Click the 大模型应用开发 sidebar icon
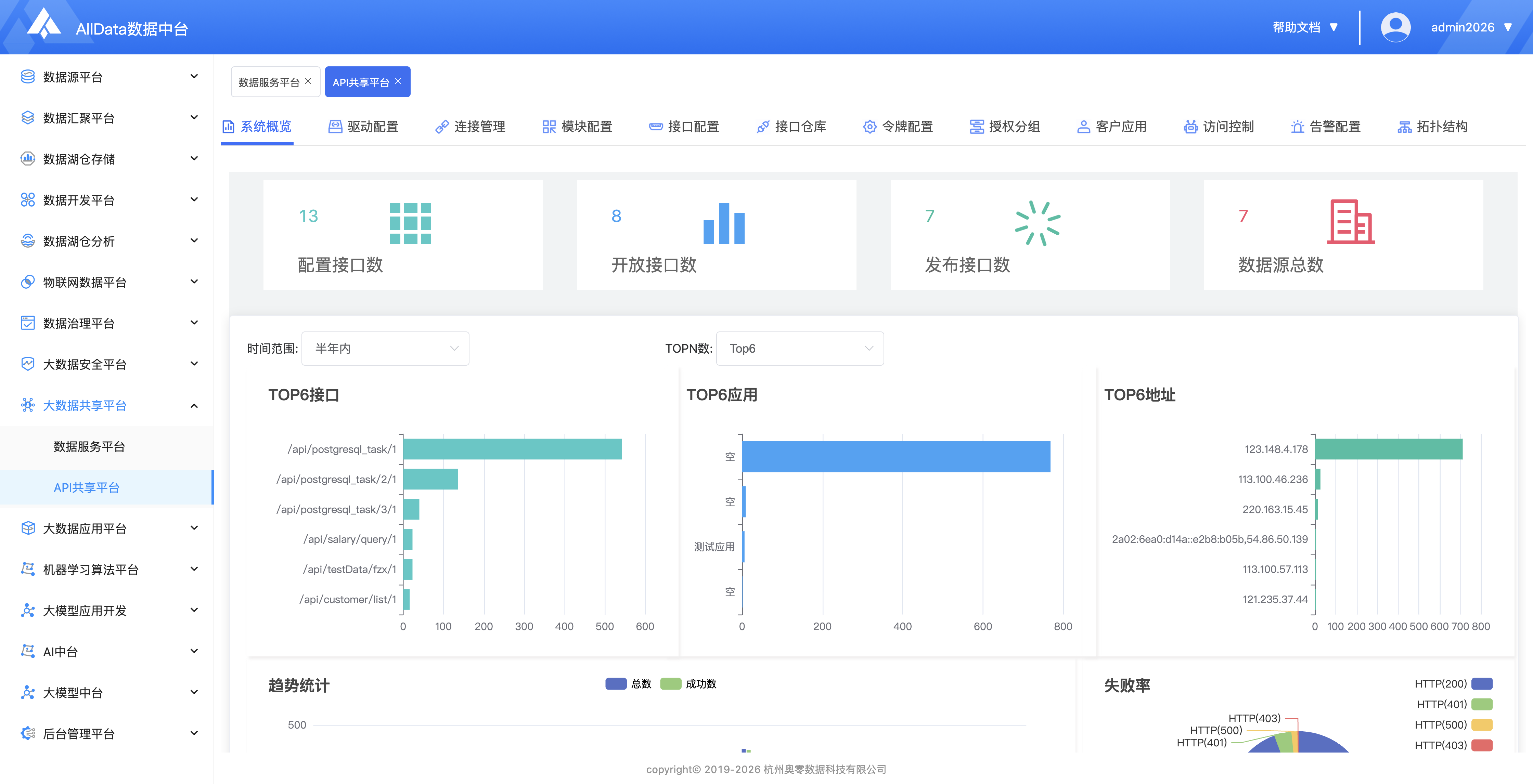 tap(27, 610)
